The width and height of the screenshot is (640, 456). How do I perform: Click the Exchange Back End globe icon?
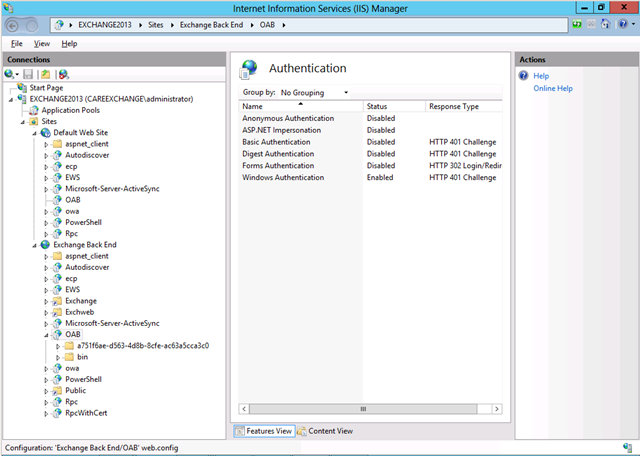[x=46, y=245]
